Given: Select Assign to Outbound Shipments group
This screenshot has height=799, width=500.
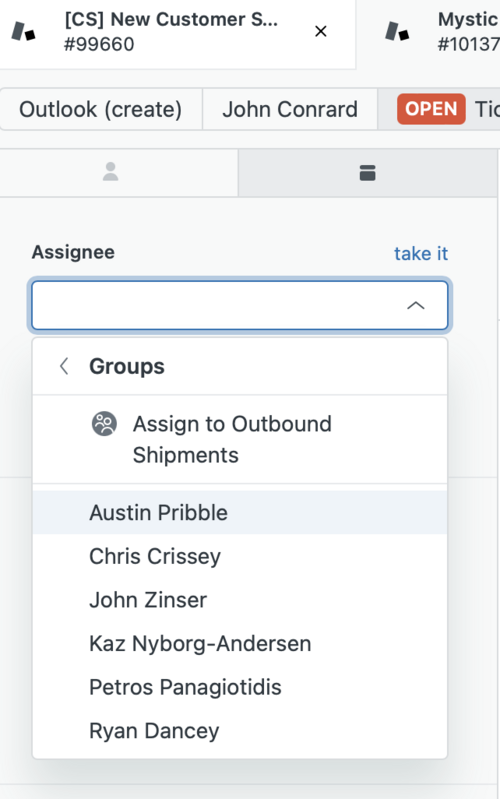Looking at the screenshot, I should pyautogui.click(x=240, y=439).
